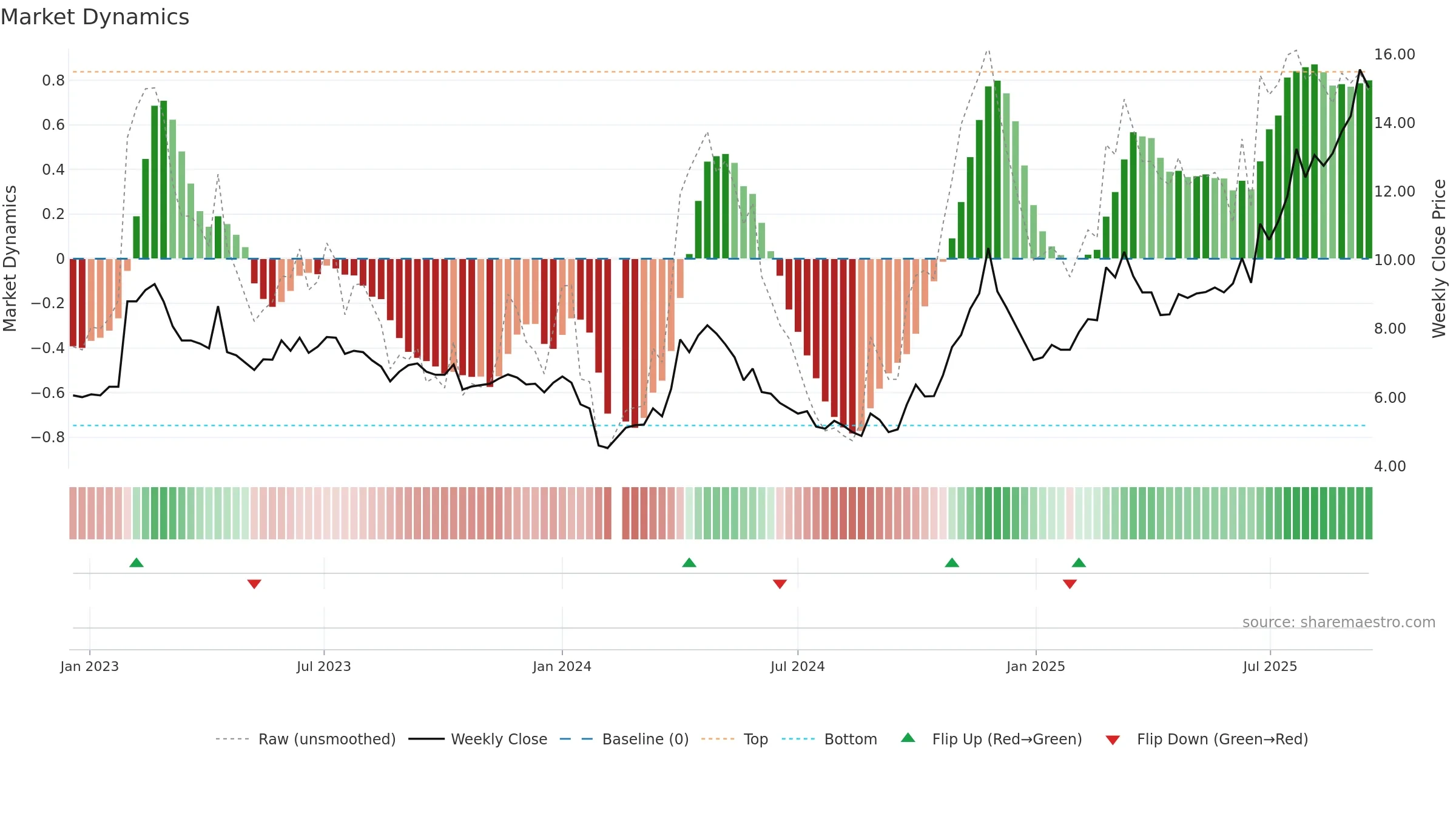1456x819 pixels.
Task: Select the Flip Up marker near April 2024
Action: 689,562
